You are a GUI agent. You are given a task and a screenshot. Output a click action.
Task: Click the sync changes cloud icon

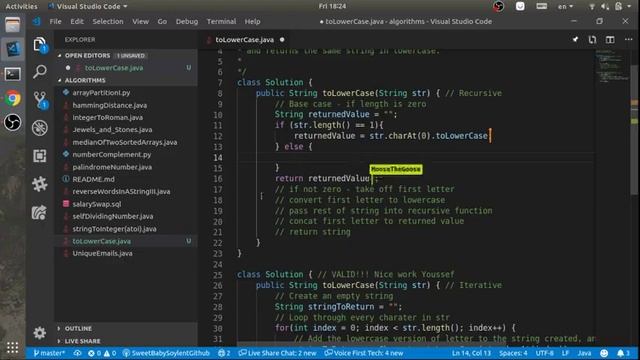pos(77,353)
